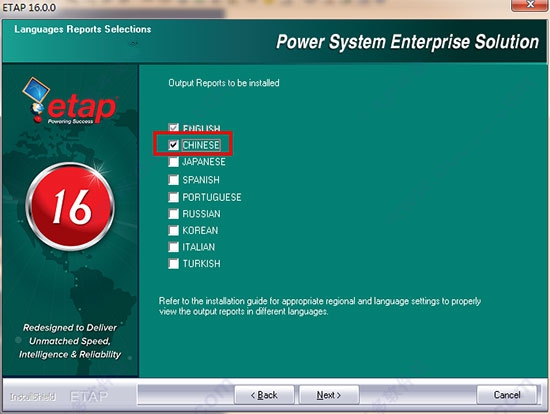Select the PORTUGUESE reports checkbox
550x414 pixels.
[x=173, y=197]
